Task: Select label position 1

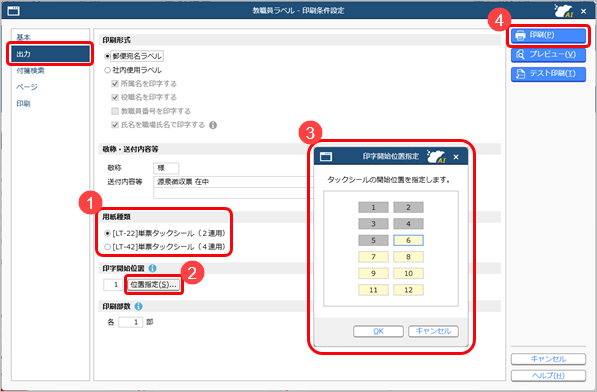Action: pyautogui.click(x=373, y=207)
